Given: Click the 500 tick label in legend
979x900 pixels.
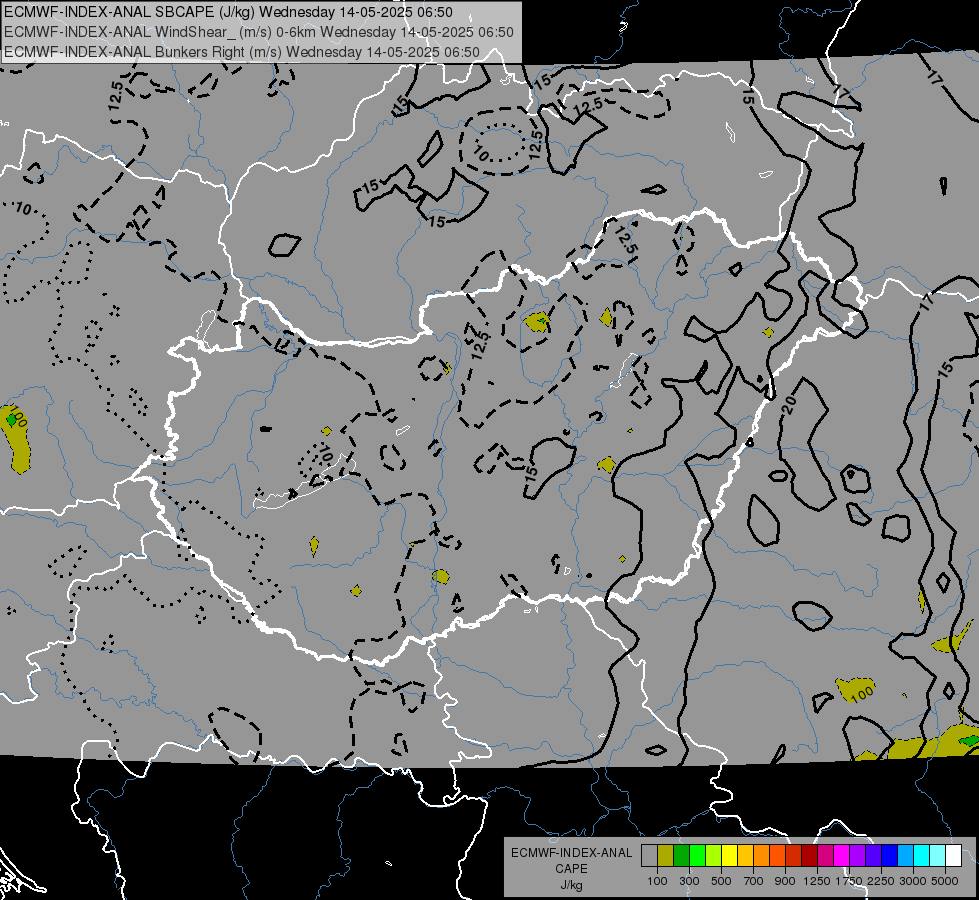Looking at the screenshot, I should 721,881.
